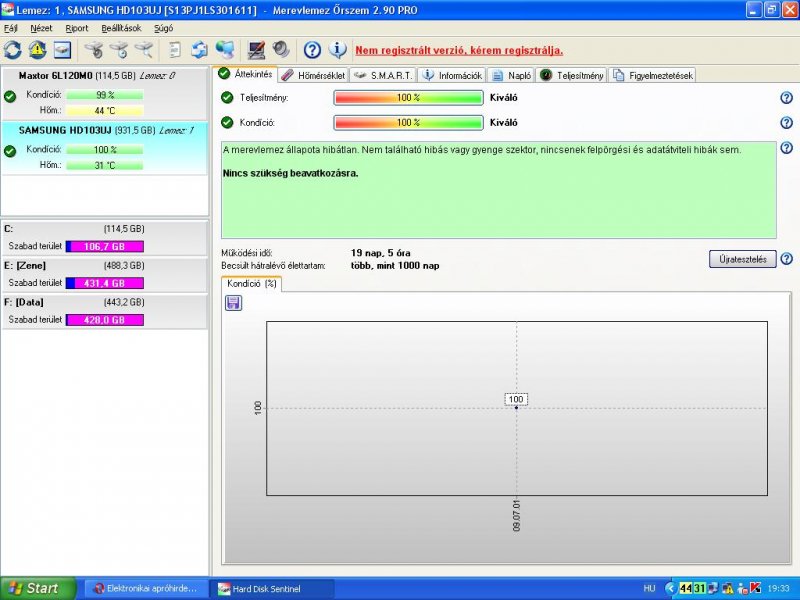Click help icon next to Teljesítmény bar
Screen dimensions: 800x600
[787, 98]
